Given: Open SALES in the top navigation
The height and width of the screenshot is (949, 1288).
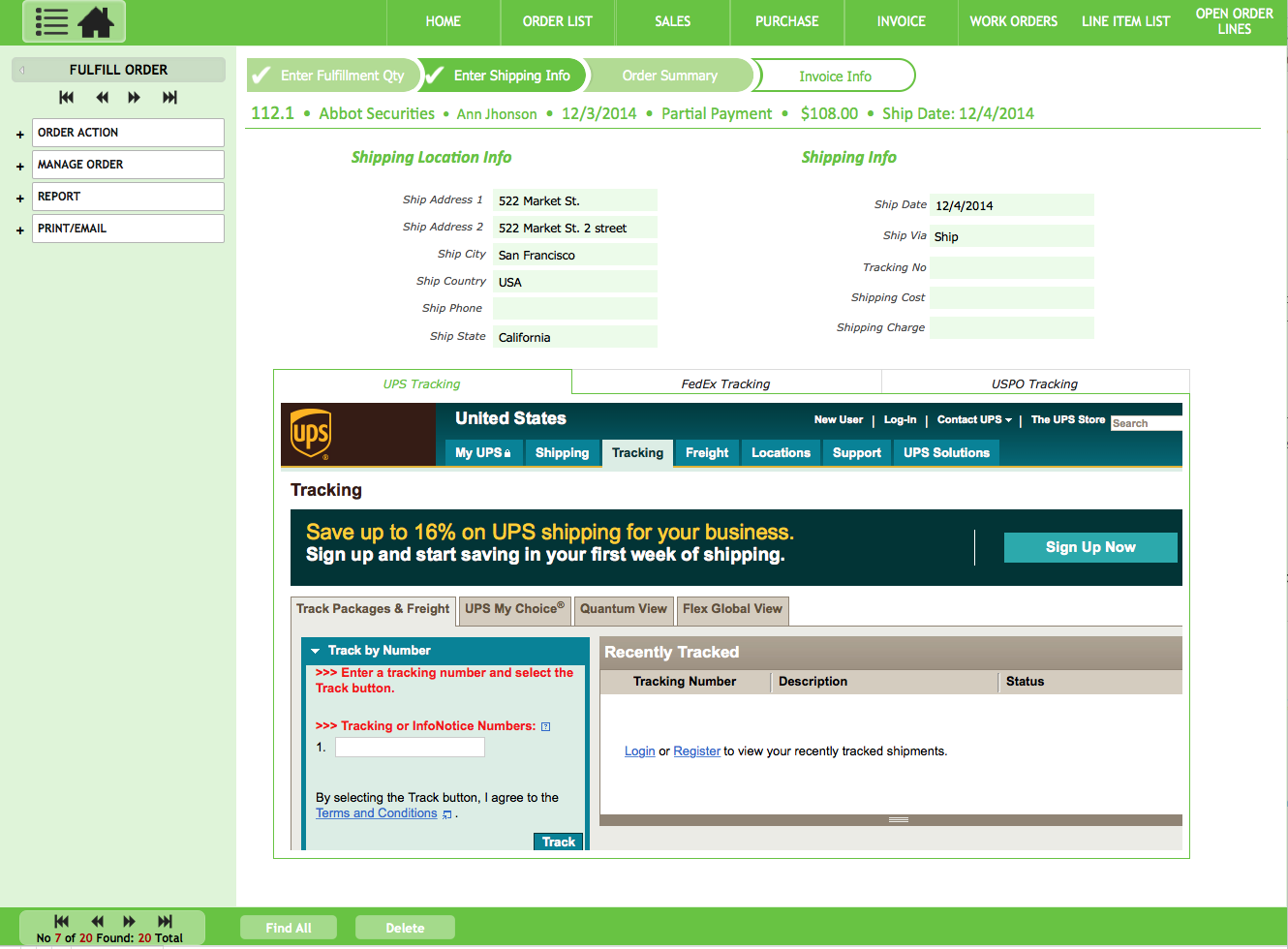Looking at the screenshot, I should 672,21.
